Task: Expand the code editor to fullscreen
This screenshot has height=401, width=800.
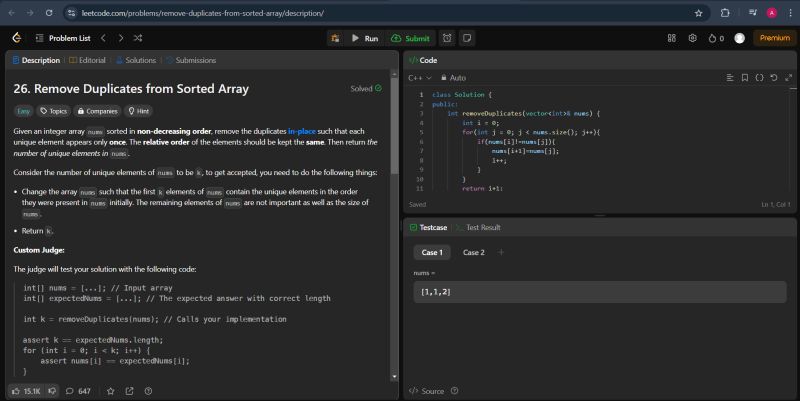Action: coord(787,77)
